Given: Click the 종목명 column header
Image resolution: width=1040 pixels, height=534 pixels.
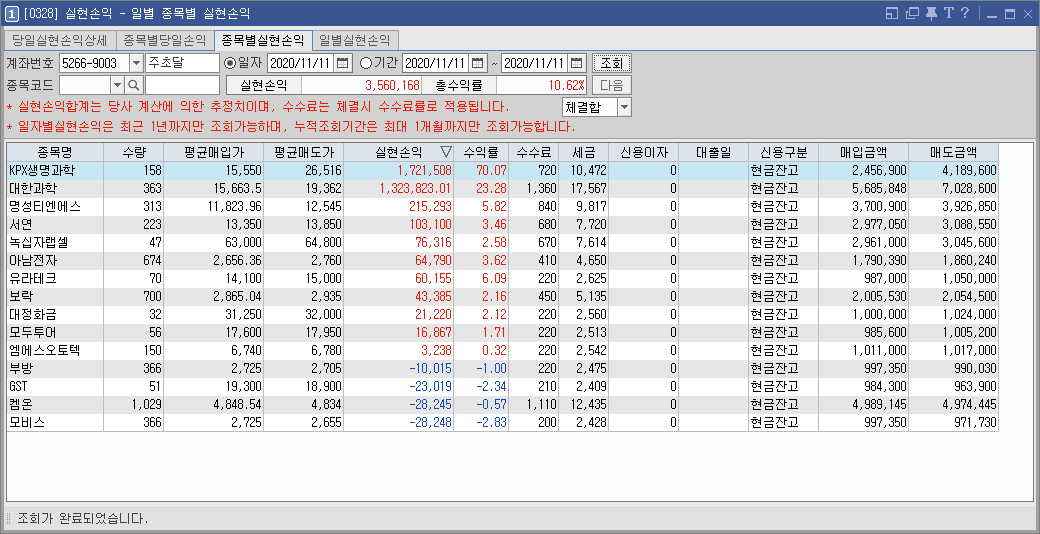Looking at the screenshot, I should [x=55, y=153].
